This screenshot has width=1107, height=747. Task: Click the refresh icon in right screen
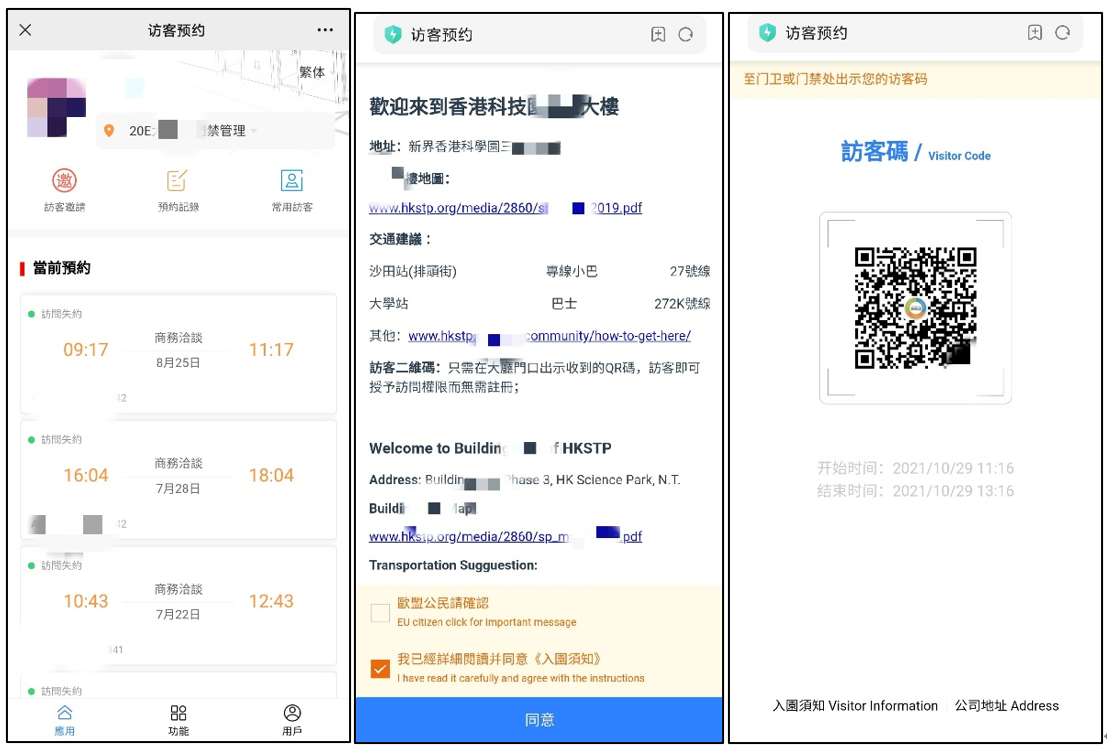click(1063, 32)
